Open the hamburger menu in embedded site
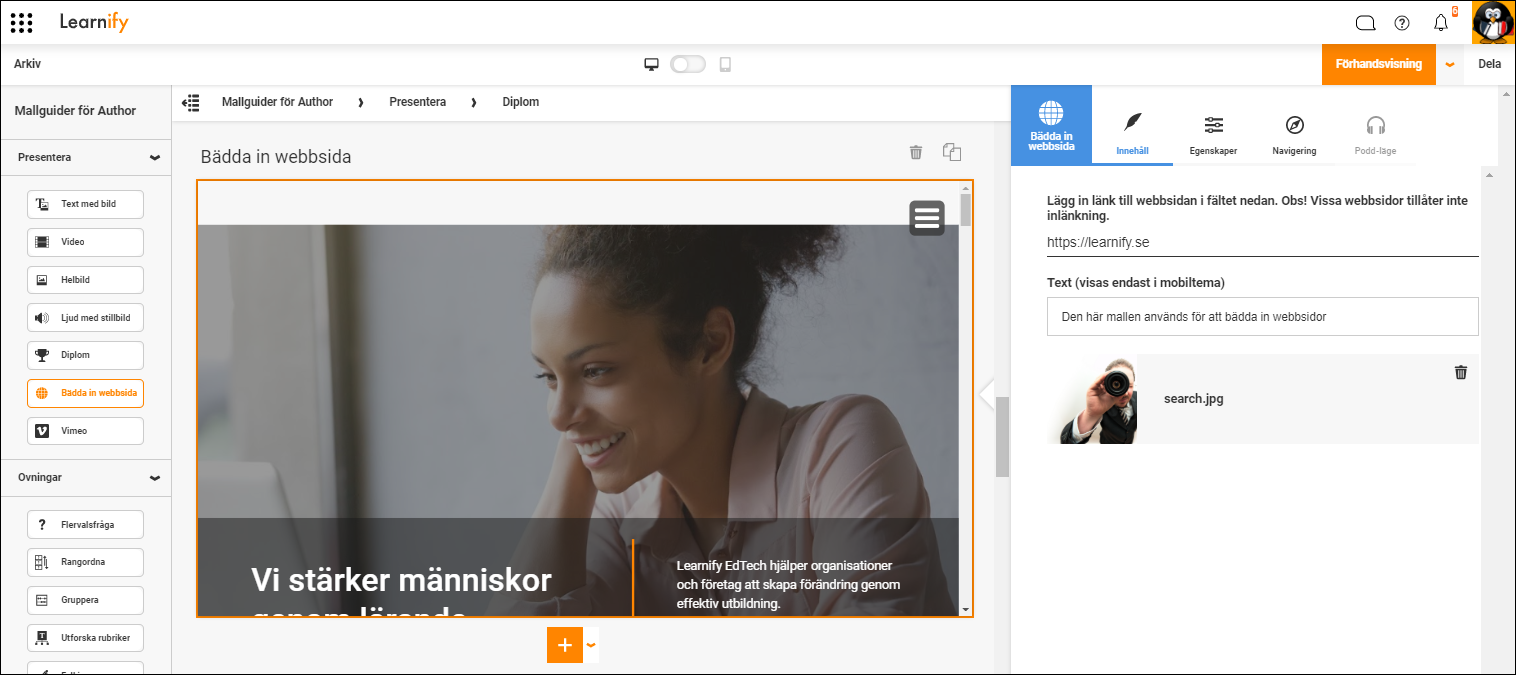 coord(927,217)
